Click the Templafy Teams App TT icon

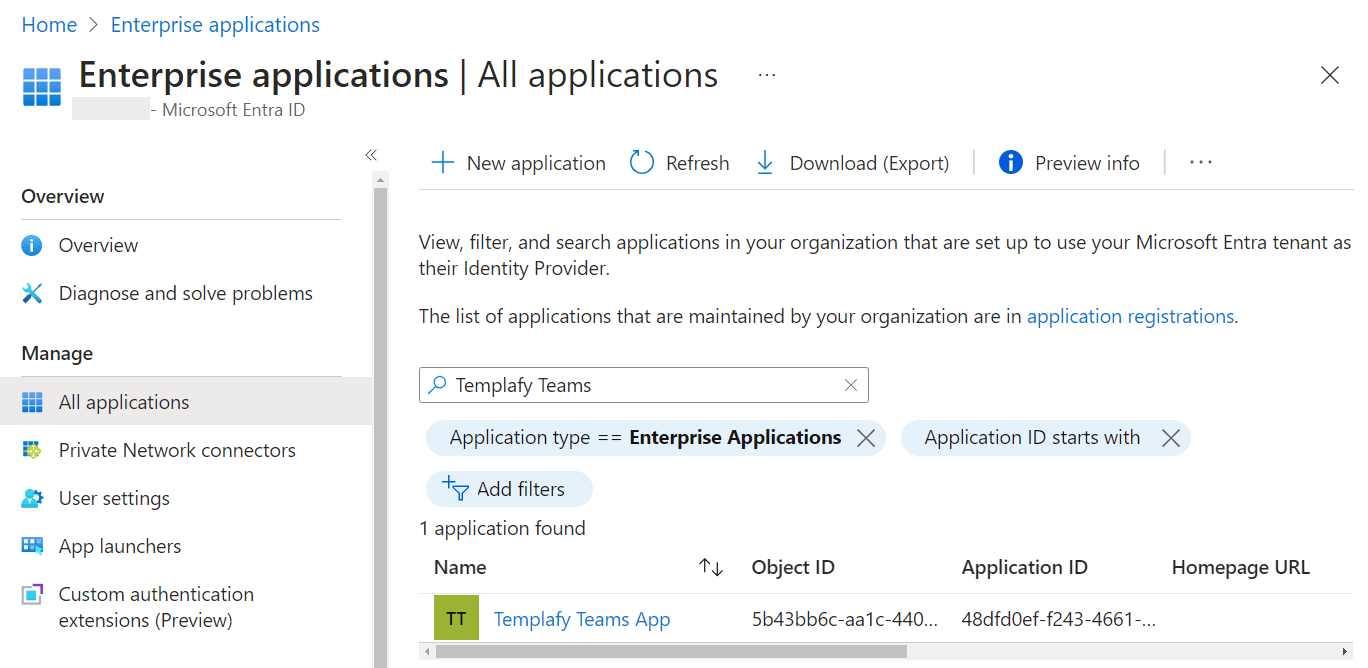(456, 618)
